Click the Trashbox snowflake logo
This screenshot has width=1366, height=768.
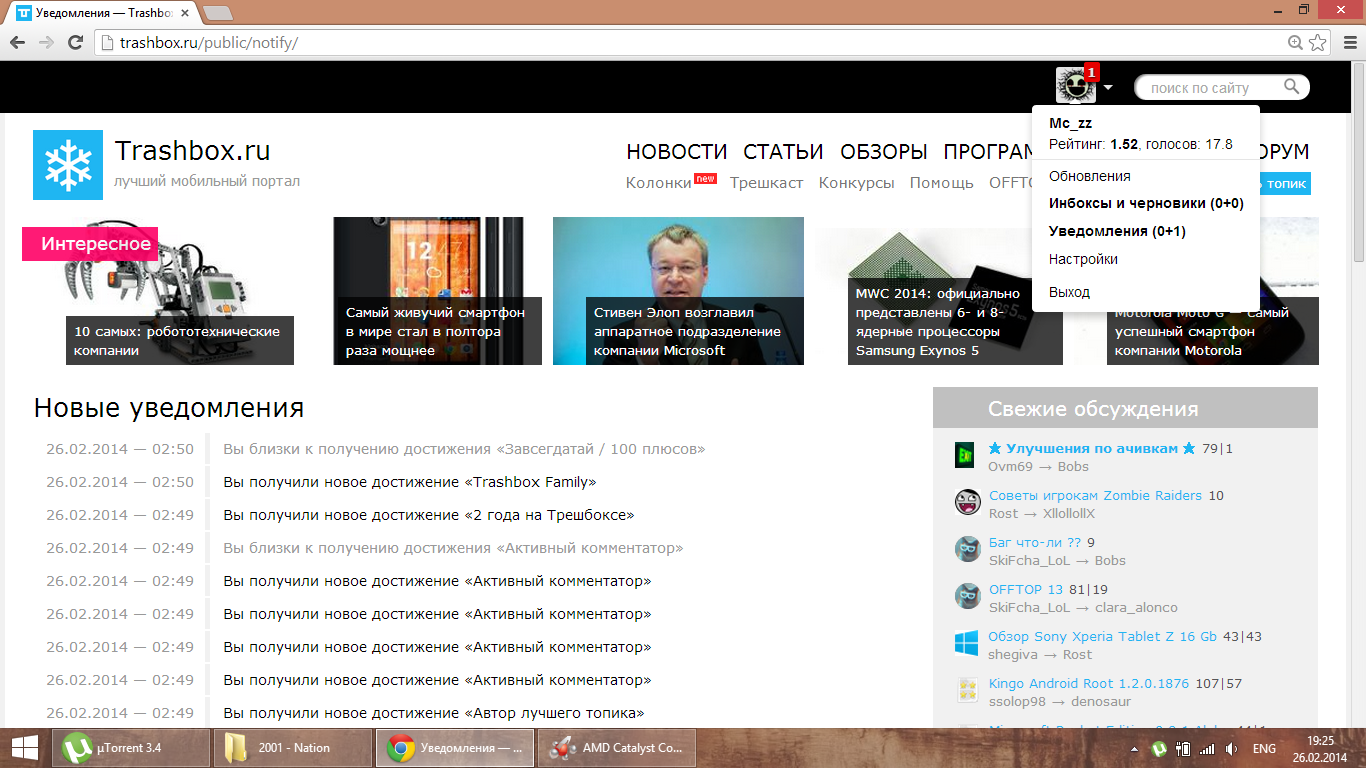pos(68,165)
